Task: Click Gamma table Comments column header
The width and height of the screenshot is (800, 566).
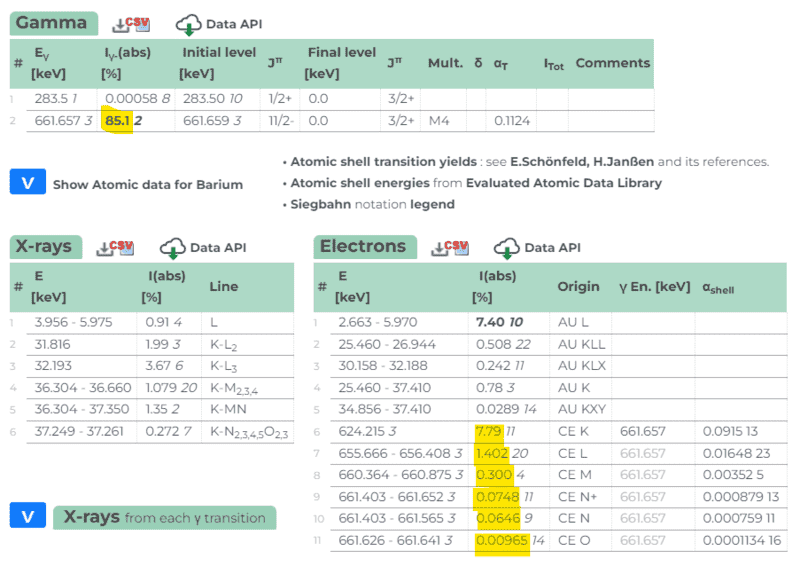Action: pyautogui.click(x=613, y=63)
